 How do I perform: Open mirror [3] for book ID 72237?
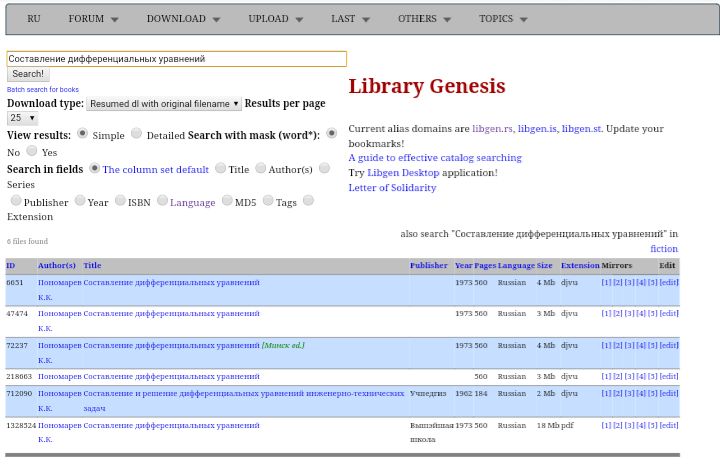pyautogui.click(x=630, y=345)
